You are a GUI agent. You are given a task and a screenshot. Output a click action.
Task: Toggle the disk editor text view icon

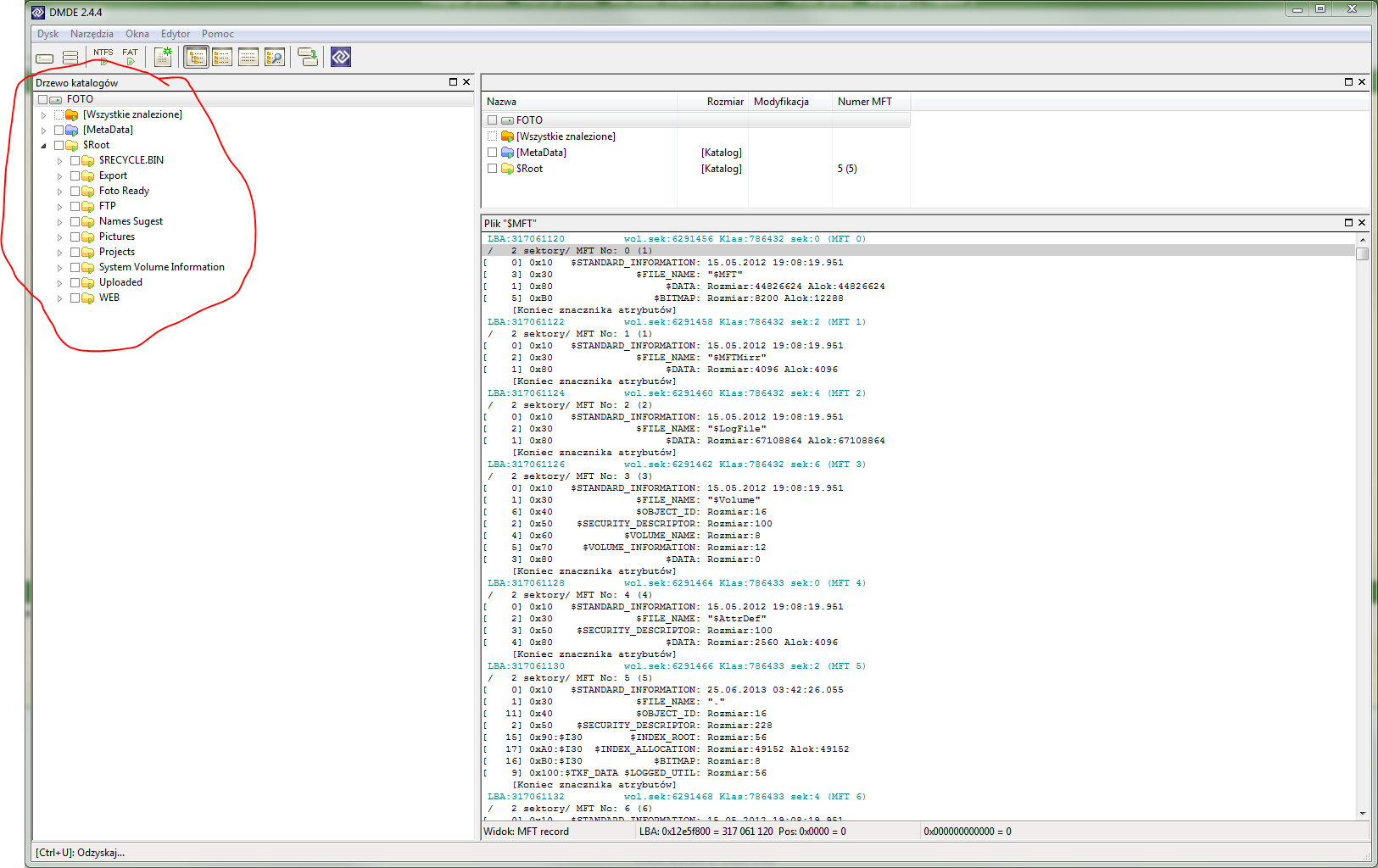(248, 57)
